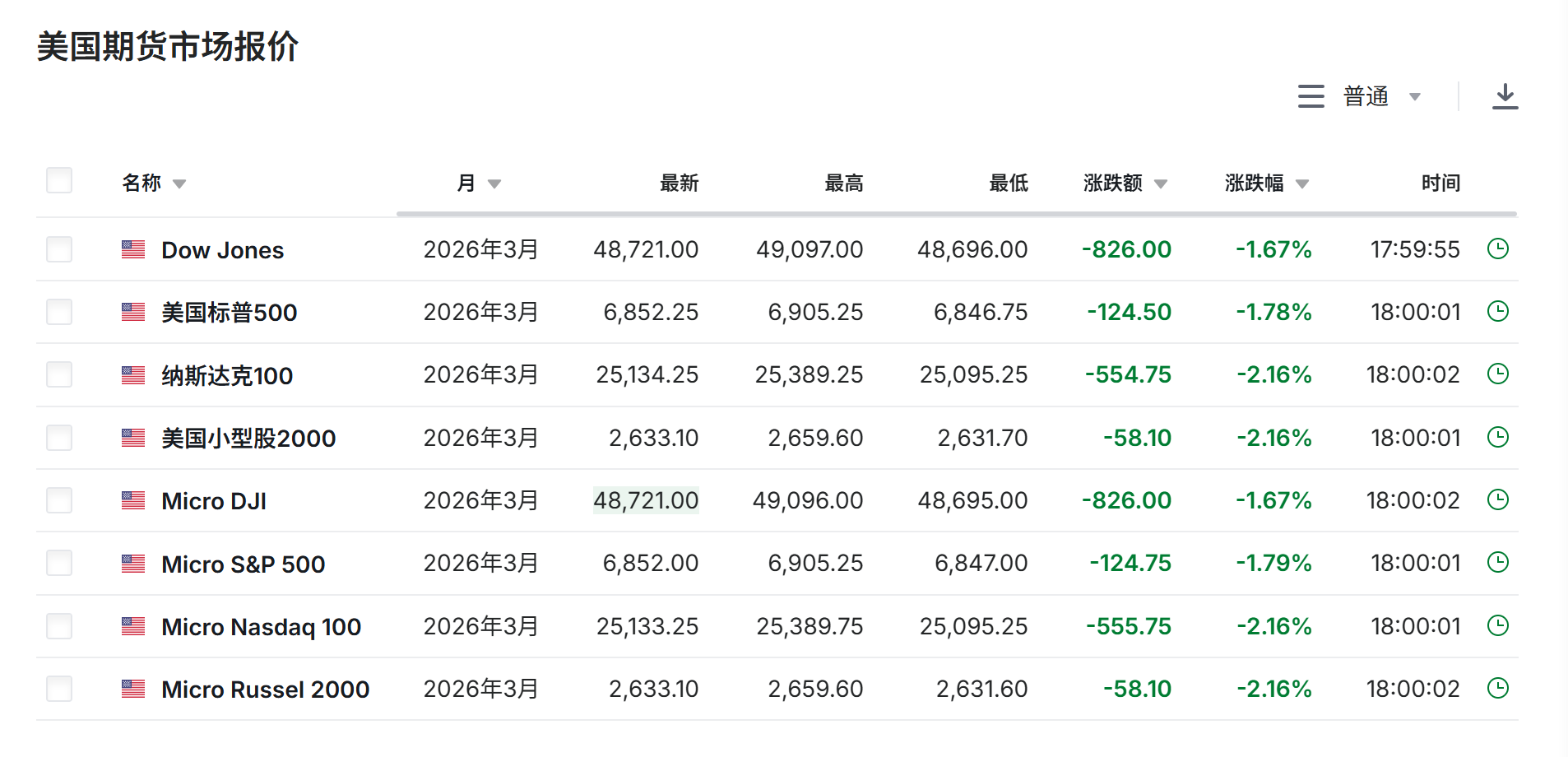Click the clock icon on the Dow Jones row
The image size is (1568, 757).
coord(1499,248)
